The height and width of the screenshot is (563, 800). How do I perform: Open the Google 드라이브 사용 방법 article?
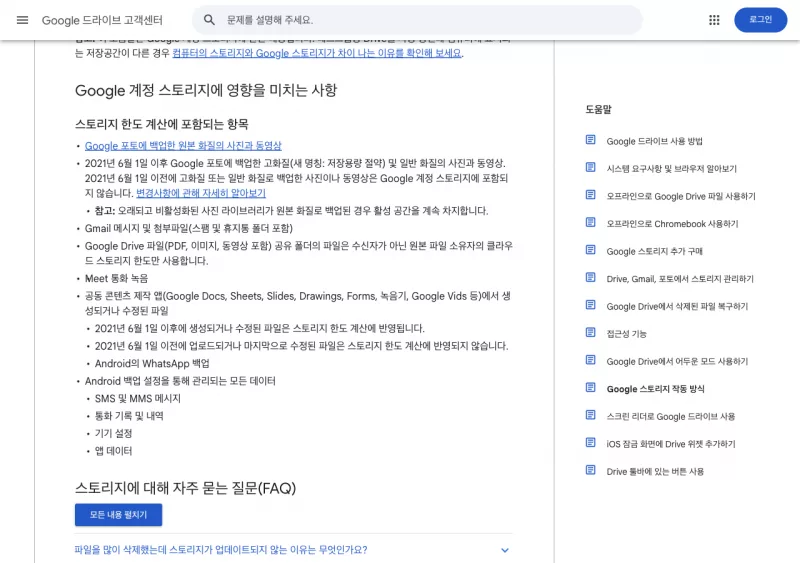(x=654, y=141)
